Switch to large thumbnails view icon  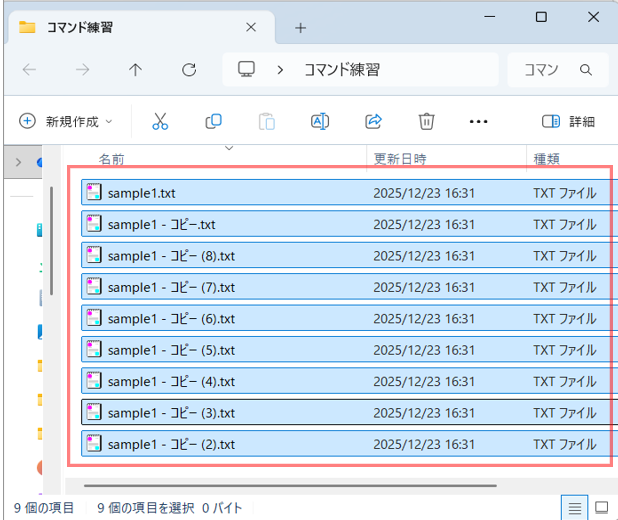point(602,507)
